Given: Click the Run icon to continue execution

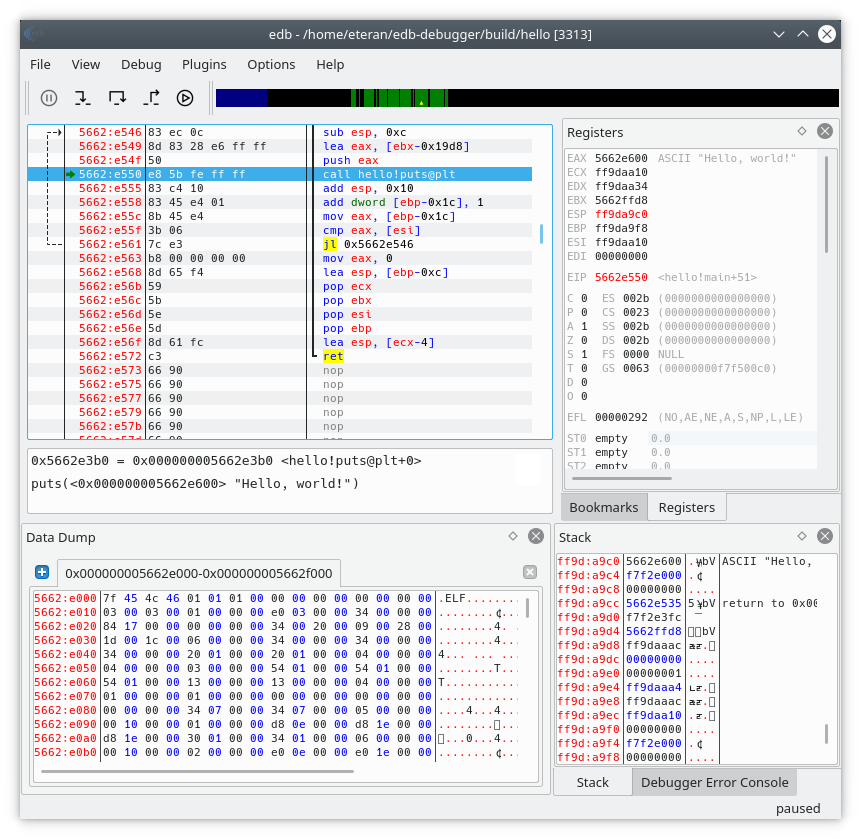Looking at the screenshot, I should tap(185, 97).
